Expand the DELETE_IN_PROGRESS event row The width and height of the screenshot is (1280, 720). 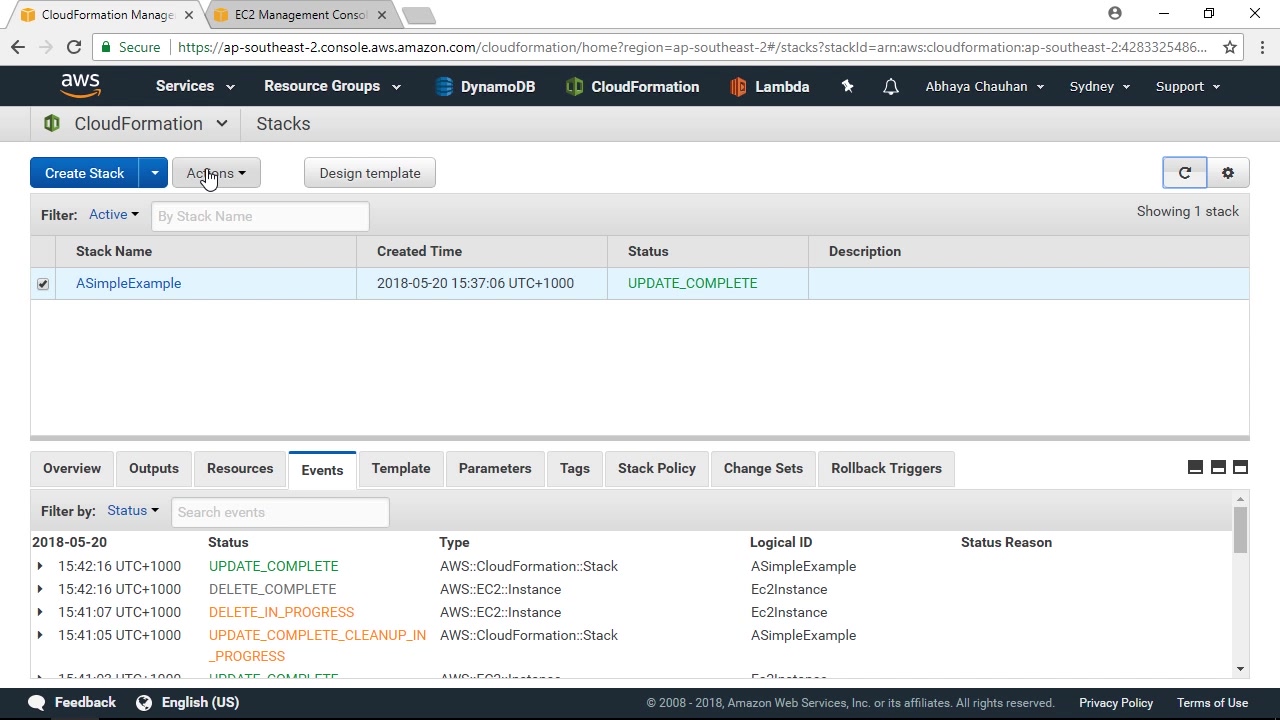[x=40, y=612]
